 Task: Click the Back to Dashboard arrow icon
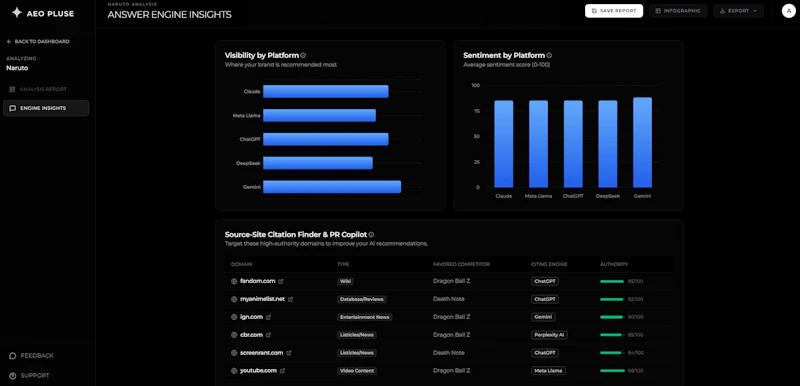coord(9,41)
